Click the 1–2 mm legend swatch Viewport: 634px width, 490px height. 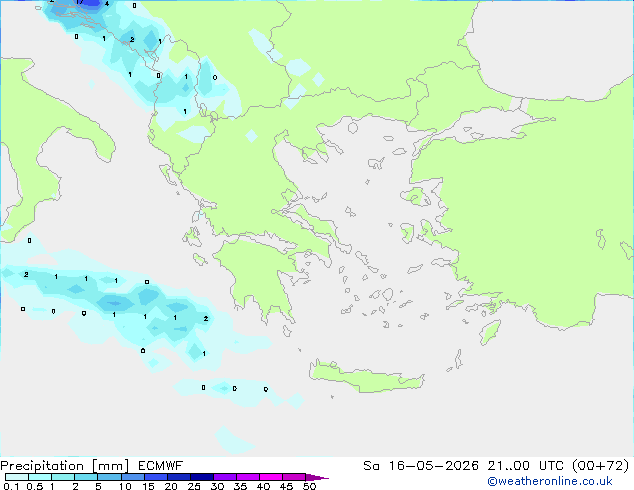(x=63, y=477)
